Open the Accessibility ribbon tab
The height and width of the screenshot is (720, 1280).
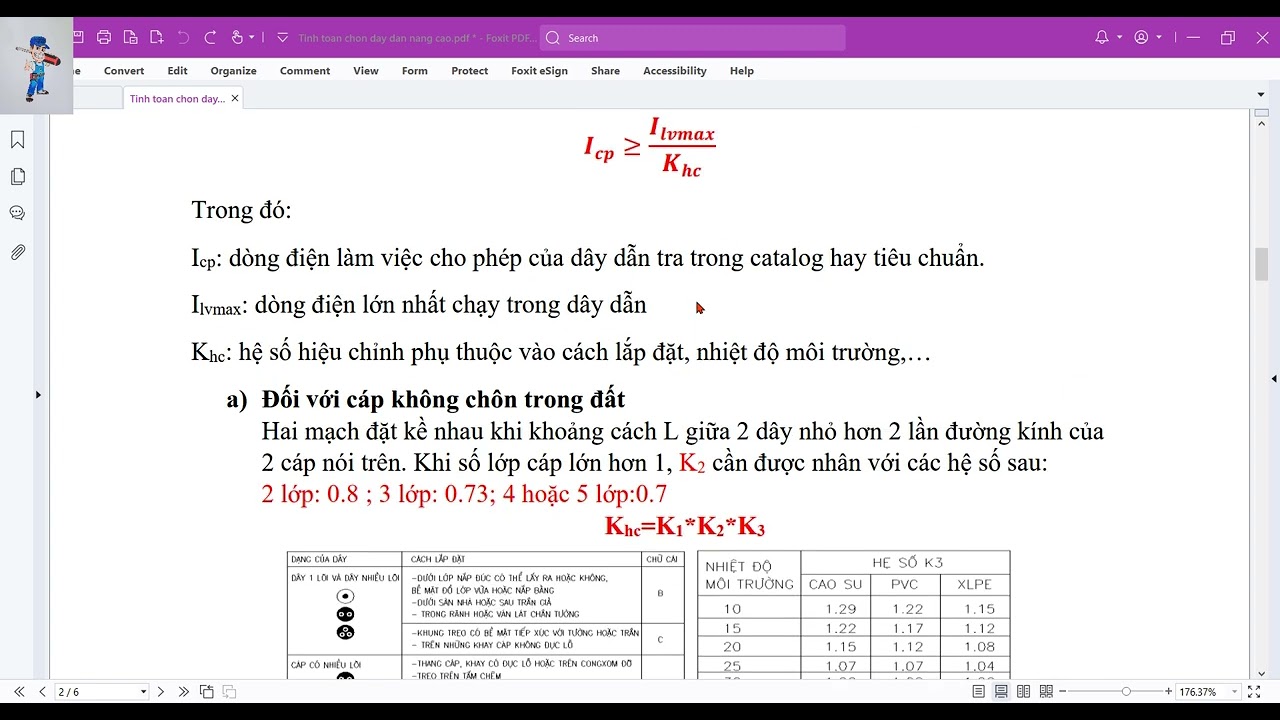[675, 71]
